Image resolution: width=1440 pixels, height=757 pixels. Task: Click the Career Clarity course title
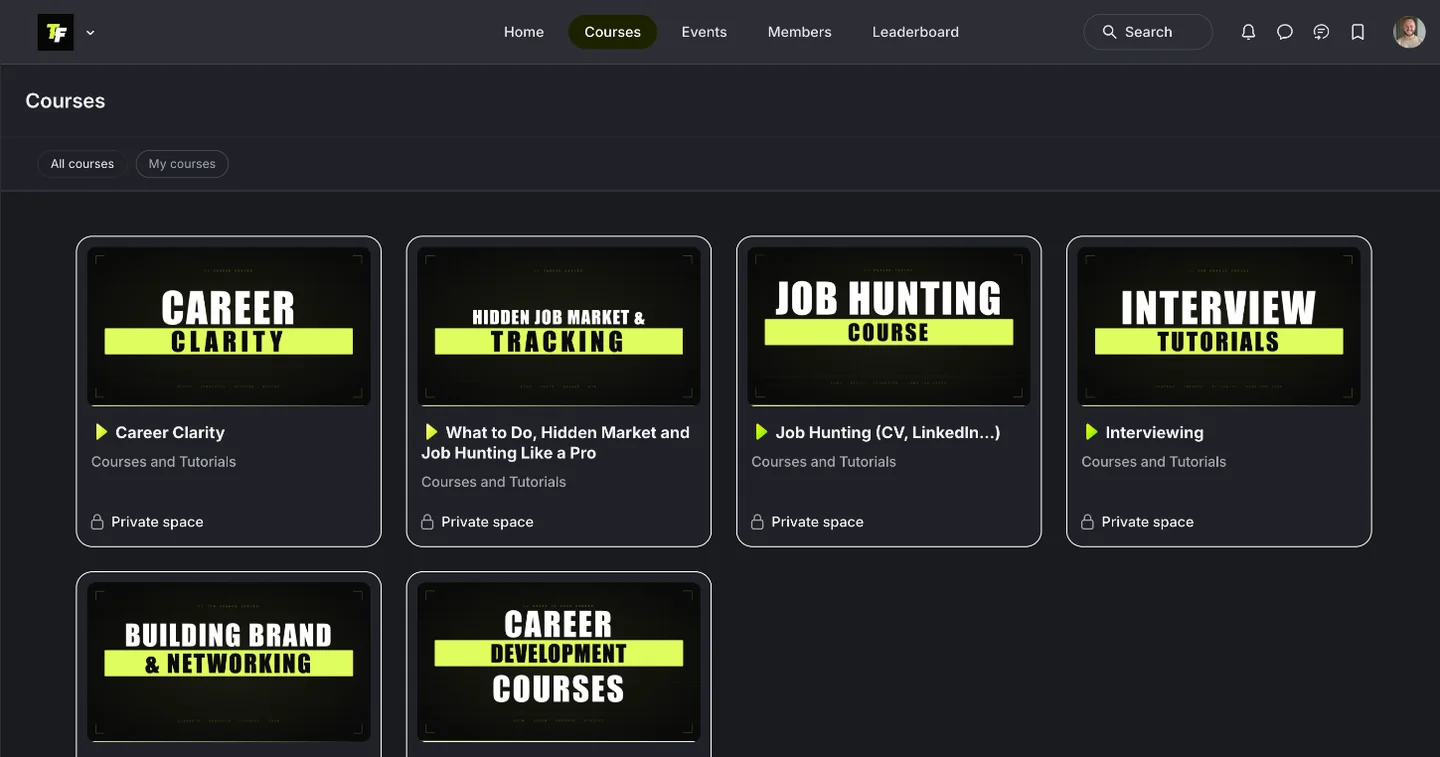coord(170,432)
